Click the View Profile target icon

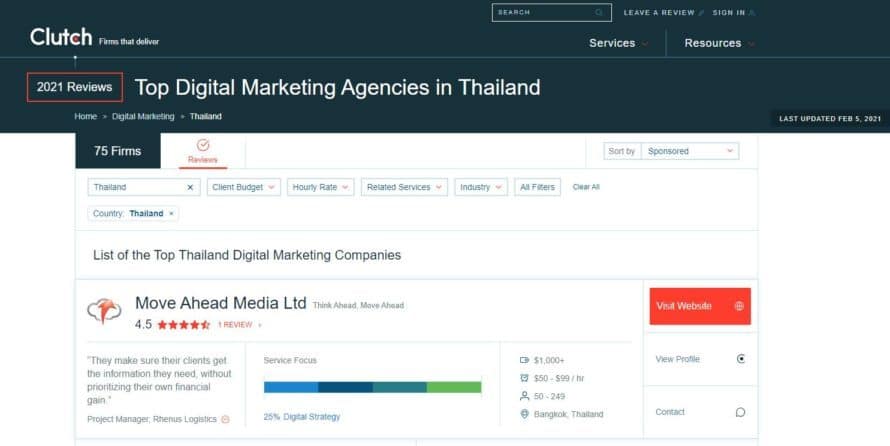pyautogui.click(x=741, y=359)
